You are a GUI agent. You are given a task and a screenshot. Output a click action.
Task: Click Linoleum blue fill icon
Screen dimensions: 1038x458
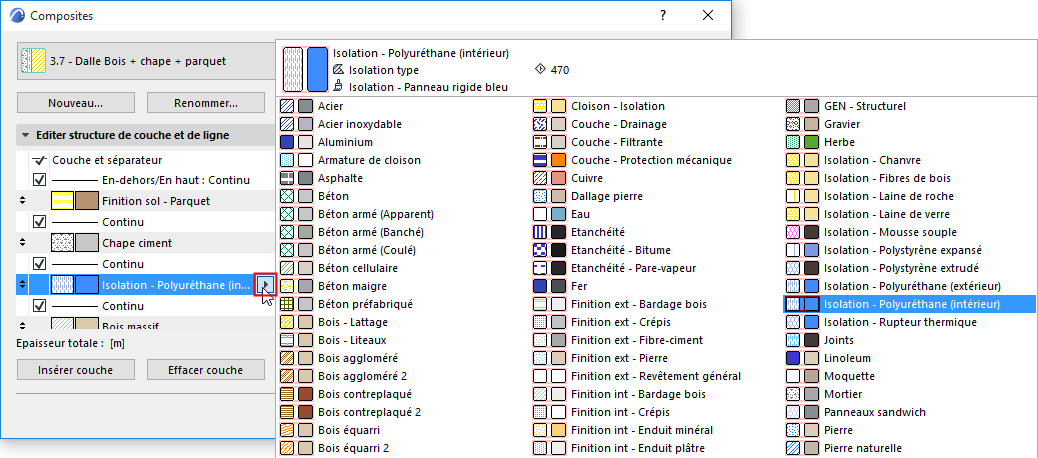click(x=792, y=358)
